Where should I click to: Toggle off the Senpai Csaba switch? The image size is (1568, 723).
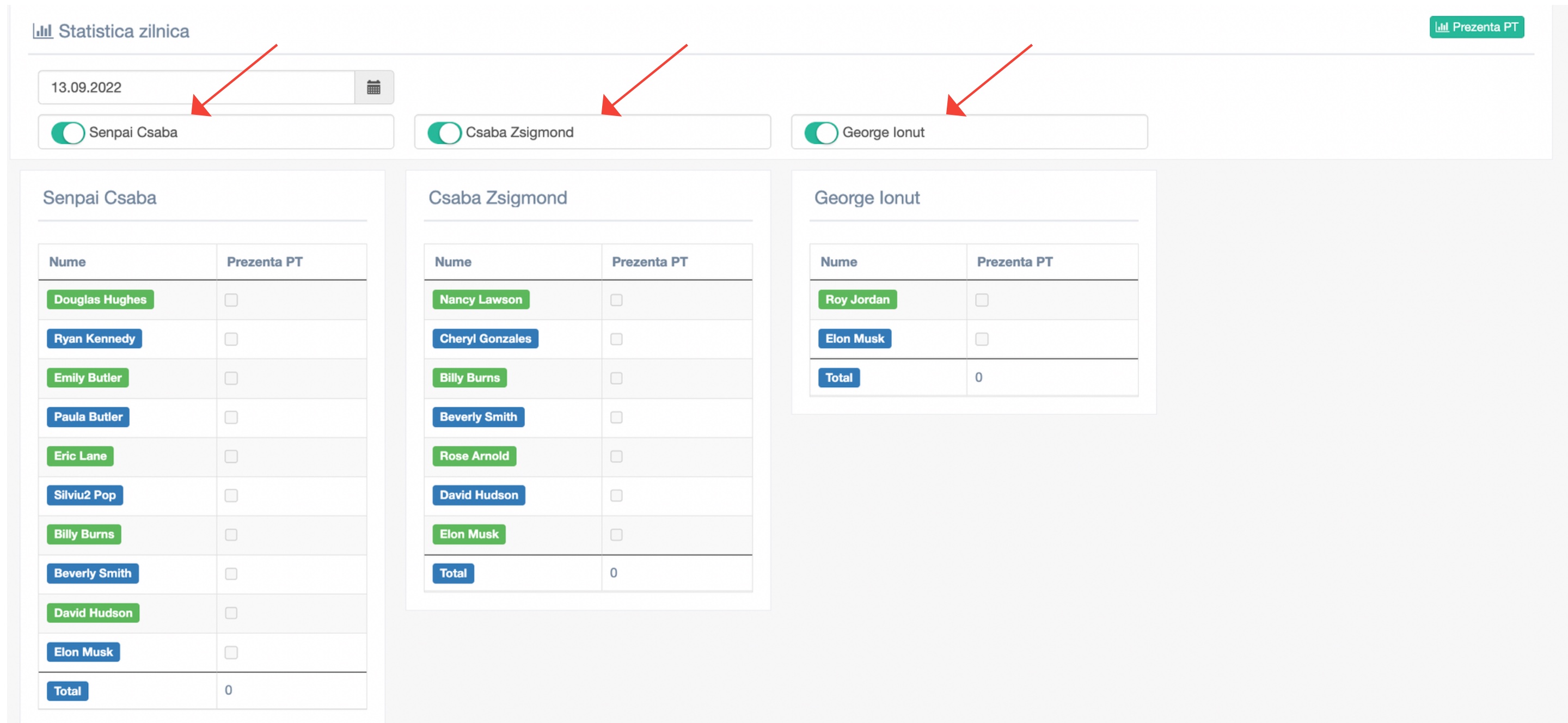(x=68, y=133)
